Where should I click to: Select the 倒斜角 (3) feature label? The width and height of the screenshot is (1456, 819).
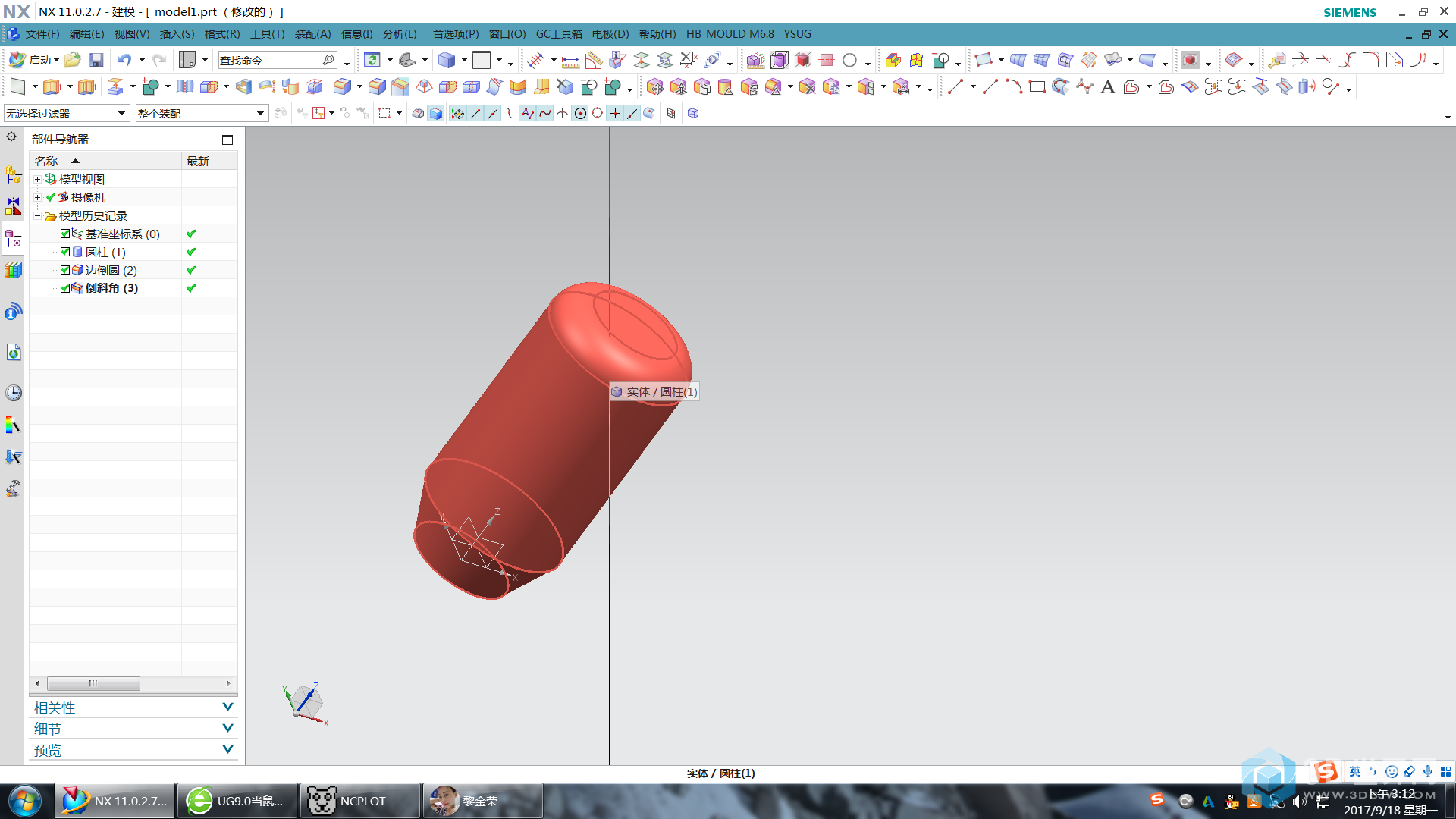click(x=111, y=288)
